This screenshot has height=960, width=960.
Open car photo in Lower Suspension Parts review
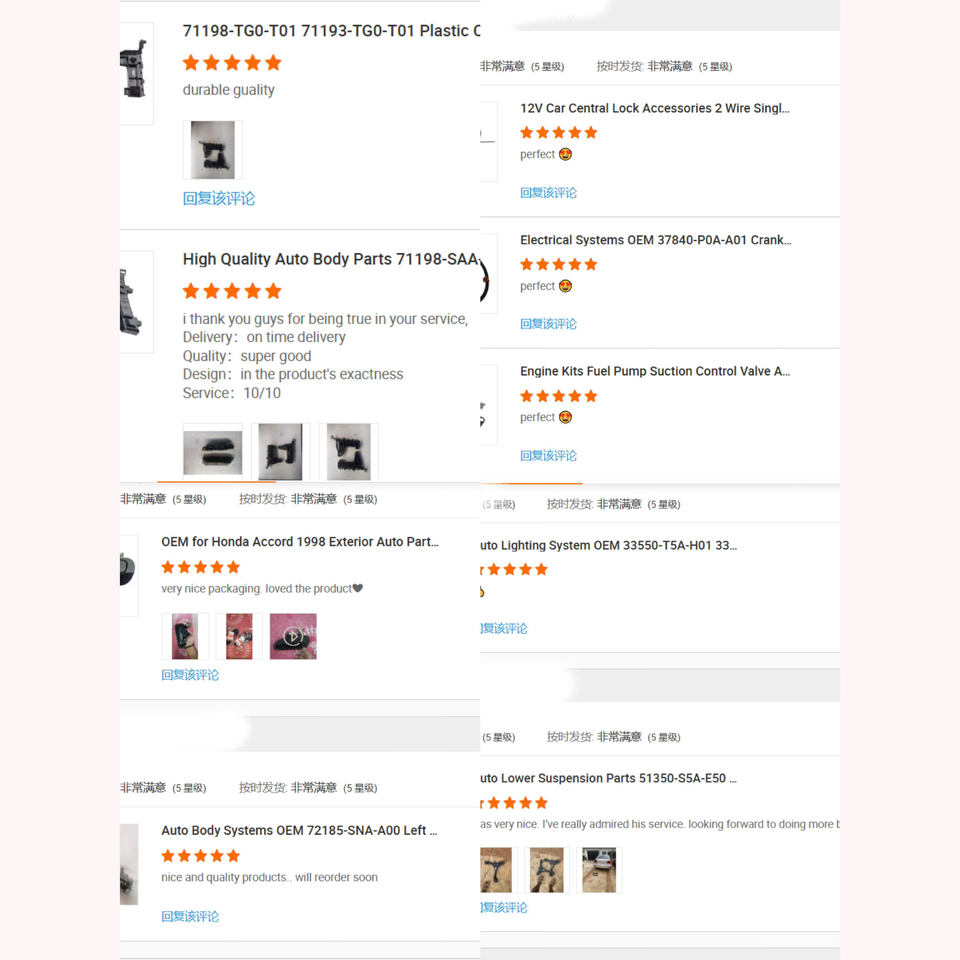[x=599, y=870]
